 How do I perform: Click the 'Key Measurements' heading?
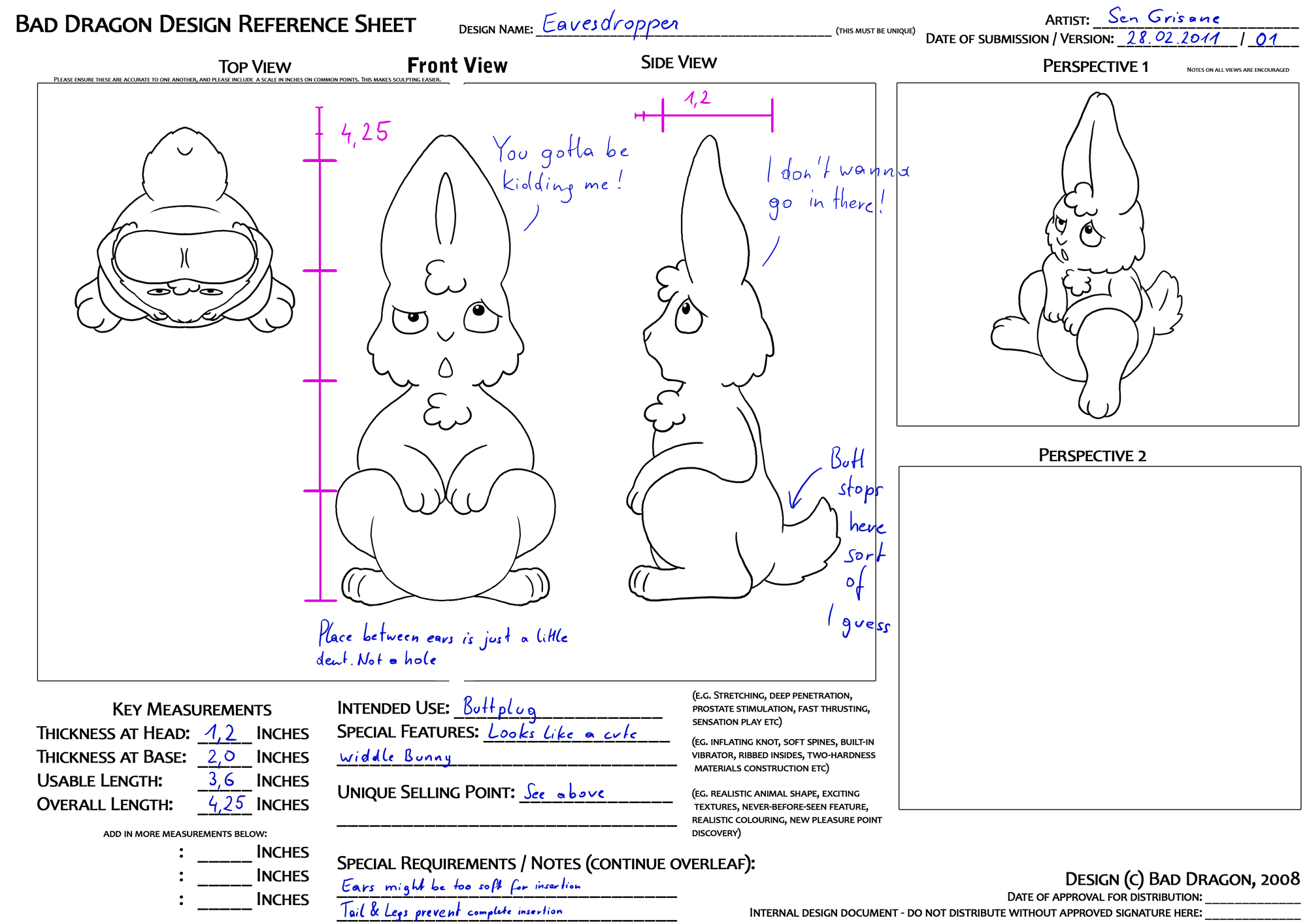pyautogui.click(x=191, y=709)
